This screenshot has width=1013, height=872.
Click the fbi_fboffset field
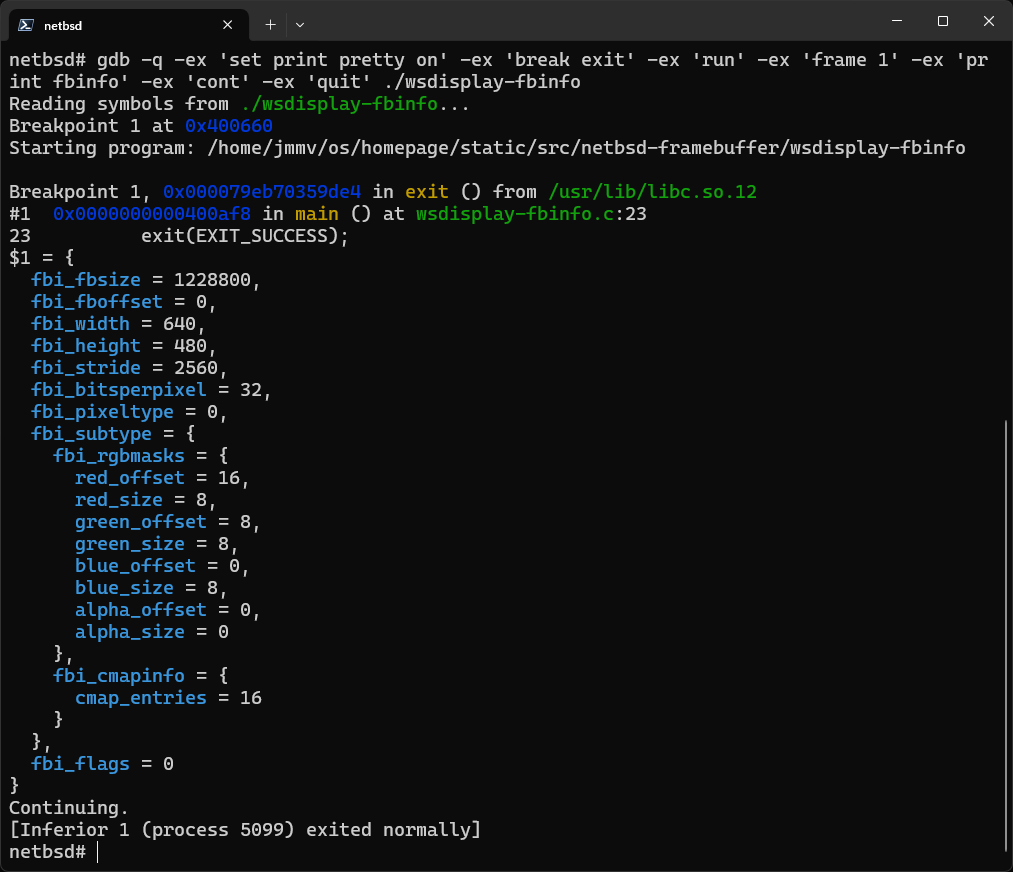click(97, 302)
